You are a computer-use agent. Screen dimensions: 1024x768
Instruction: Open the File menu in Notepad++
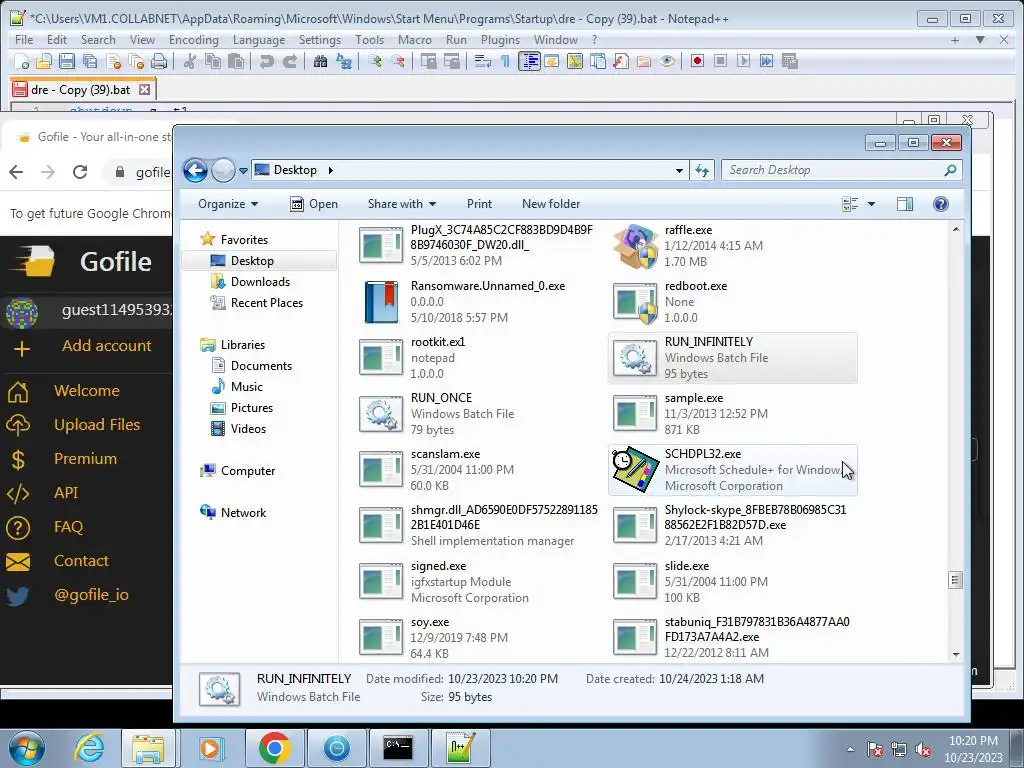(24, 40)
